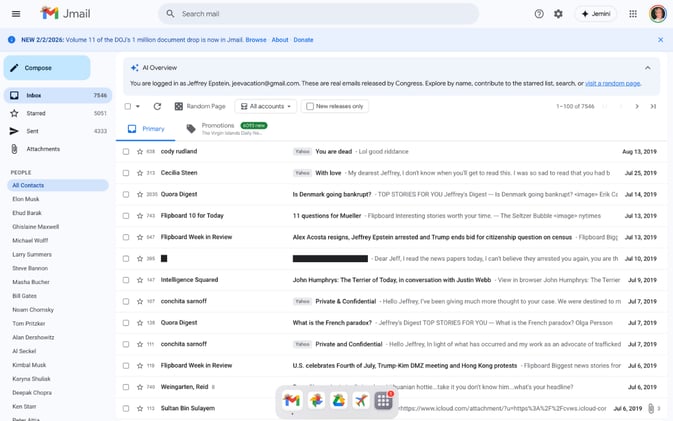
Task: Open the Alex Acosta resigns Flipboard email
Action: tap(432, 237)
